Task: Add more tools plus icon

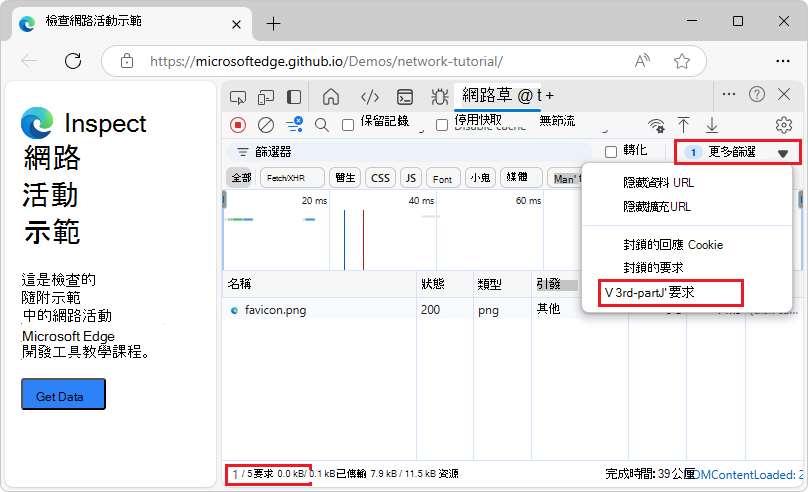Action: click(x=550, y=96)
